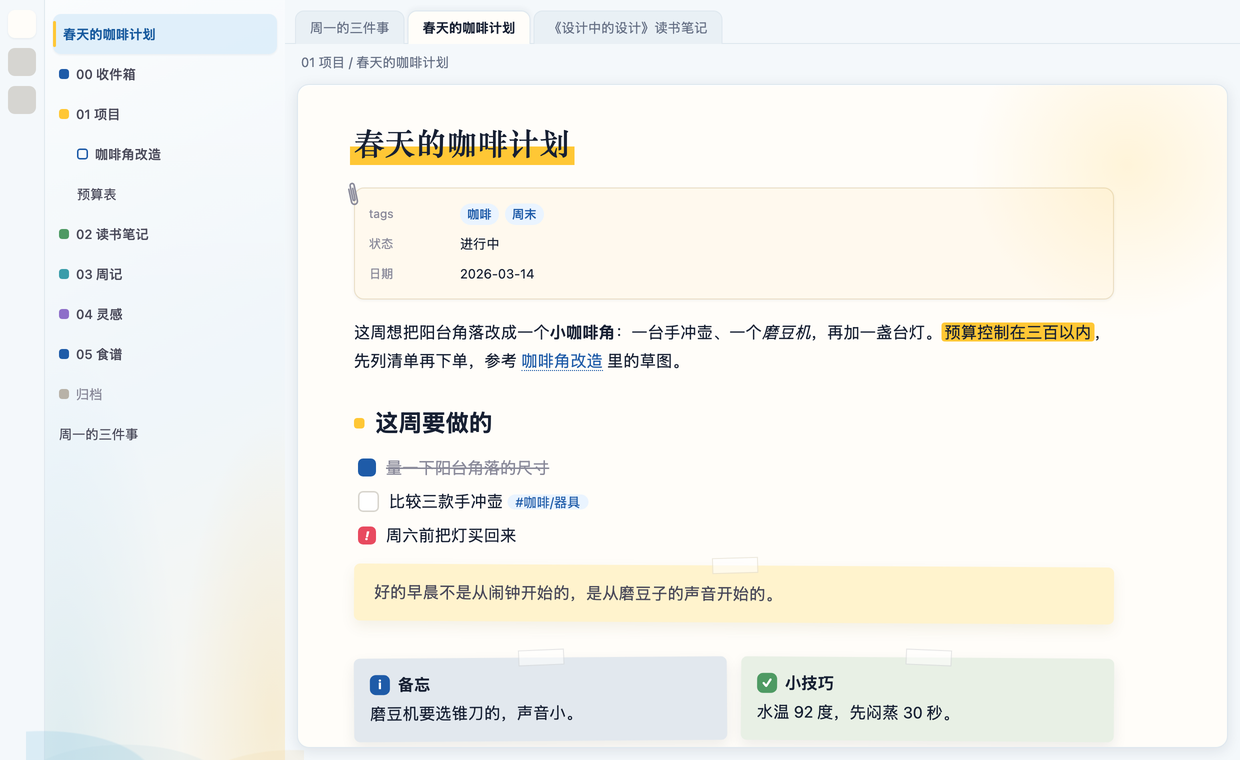Open the 05 食谱 folder in the sidebar

point(166,354)
